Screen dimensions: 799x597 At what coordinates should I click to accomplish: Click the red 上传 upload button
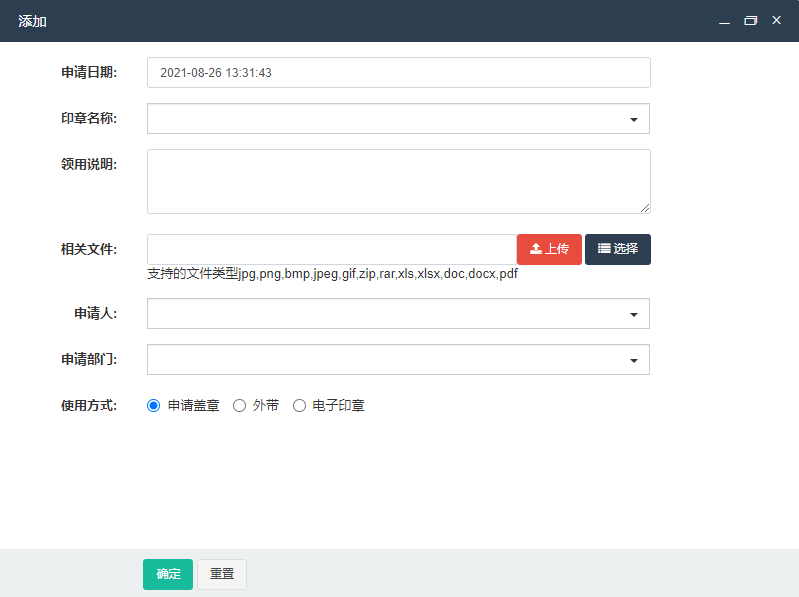click(x=549, y=250)
